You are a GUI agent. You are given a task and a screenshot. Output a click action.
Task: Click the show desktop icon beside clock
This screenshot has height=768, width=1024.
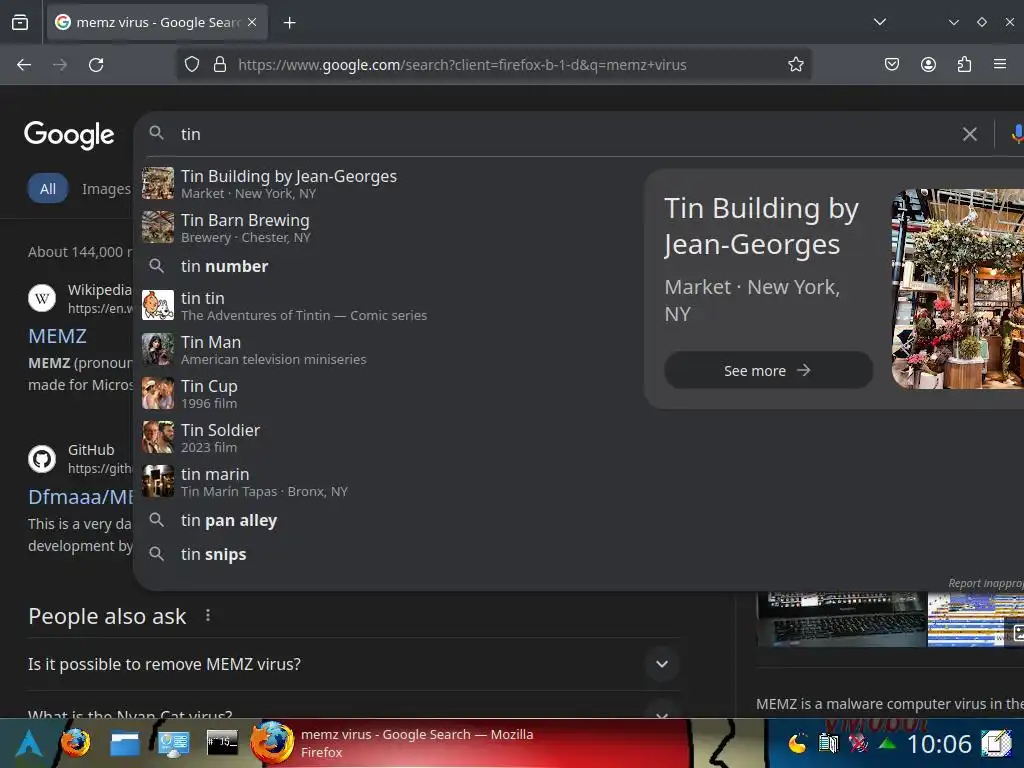pos(996,743)
